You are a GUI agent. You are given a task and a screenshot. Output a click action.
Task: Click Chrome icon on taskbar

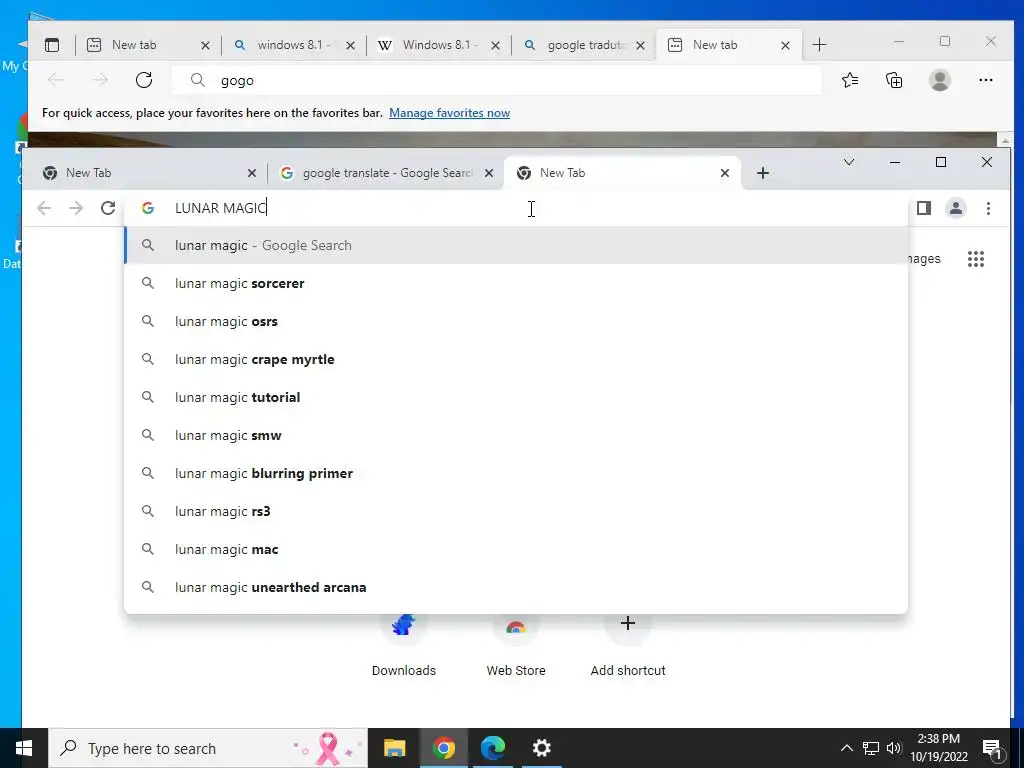click(x=443, y=748)
